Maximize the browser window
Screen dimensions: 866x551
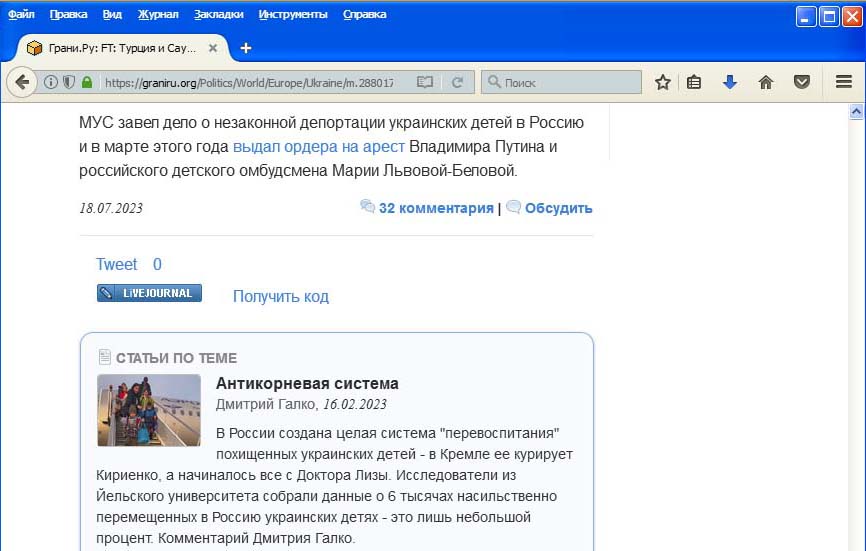[x=829, y=17]
